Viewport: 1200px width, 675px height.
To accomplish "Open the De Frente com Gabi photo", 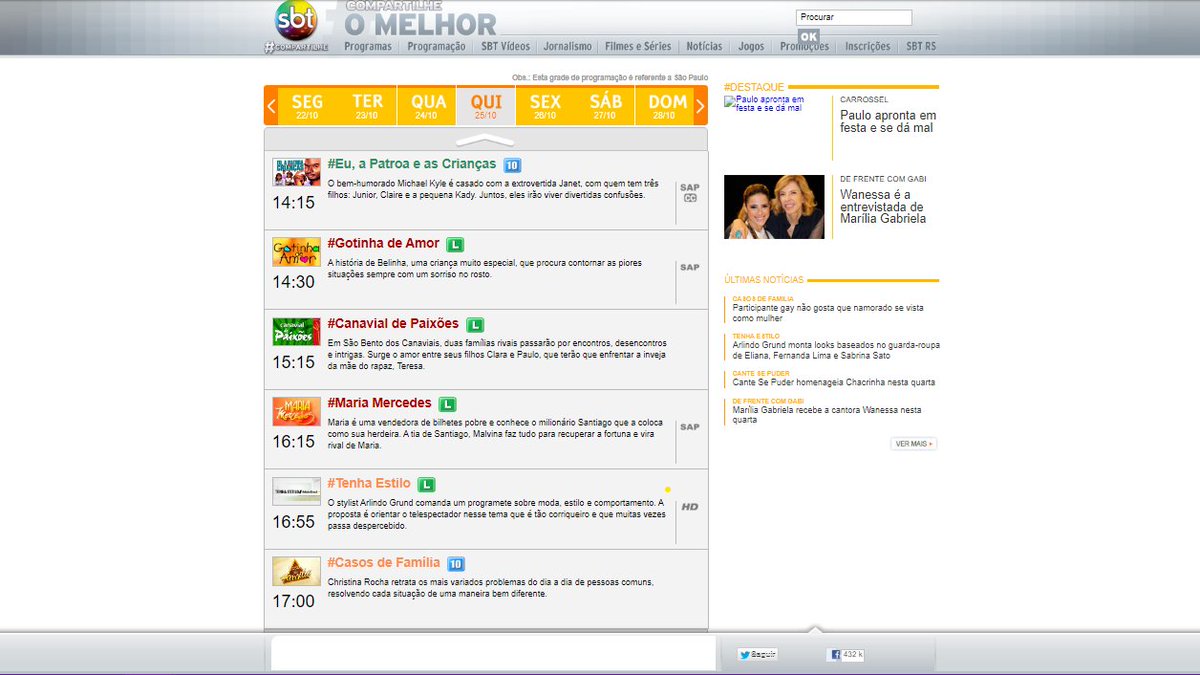I will (x=774, y=206).
